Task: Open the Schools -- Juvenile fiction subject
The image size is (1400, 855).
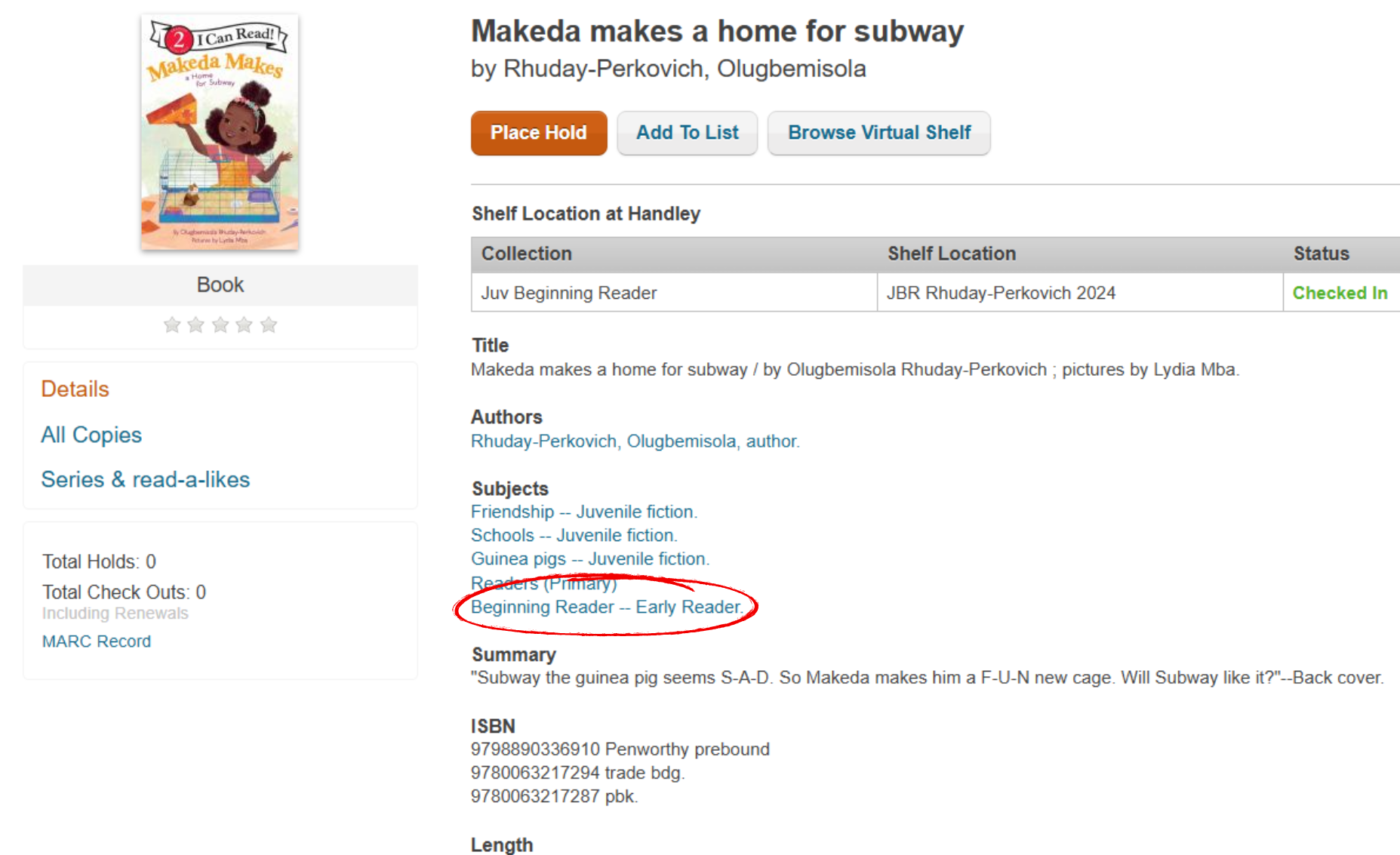Action: [574, 535]
